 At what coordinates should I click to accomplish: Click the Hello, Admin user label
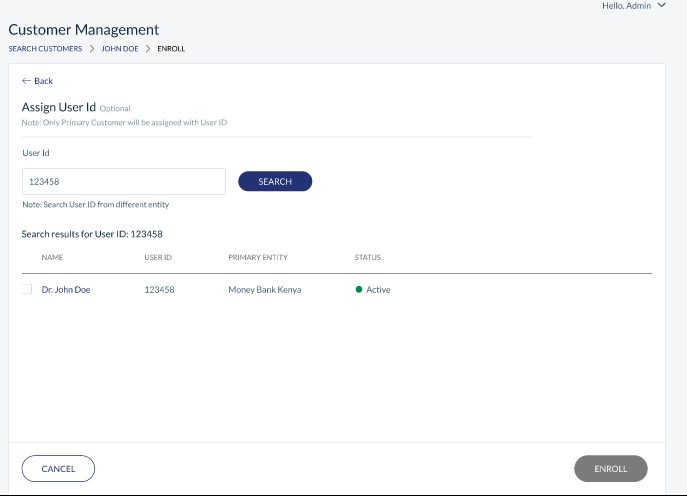coord(627,6)
